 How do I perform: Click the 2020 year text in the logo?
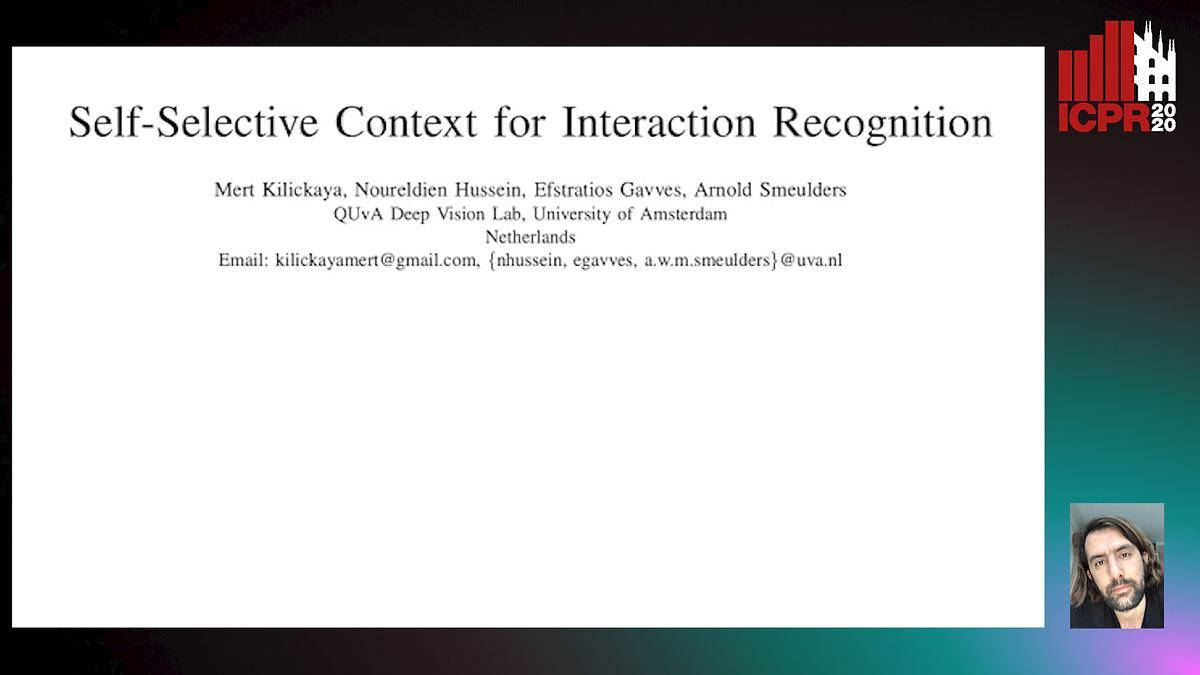tap(1163, 117)
